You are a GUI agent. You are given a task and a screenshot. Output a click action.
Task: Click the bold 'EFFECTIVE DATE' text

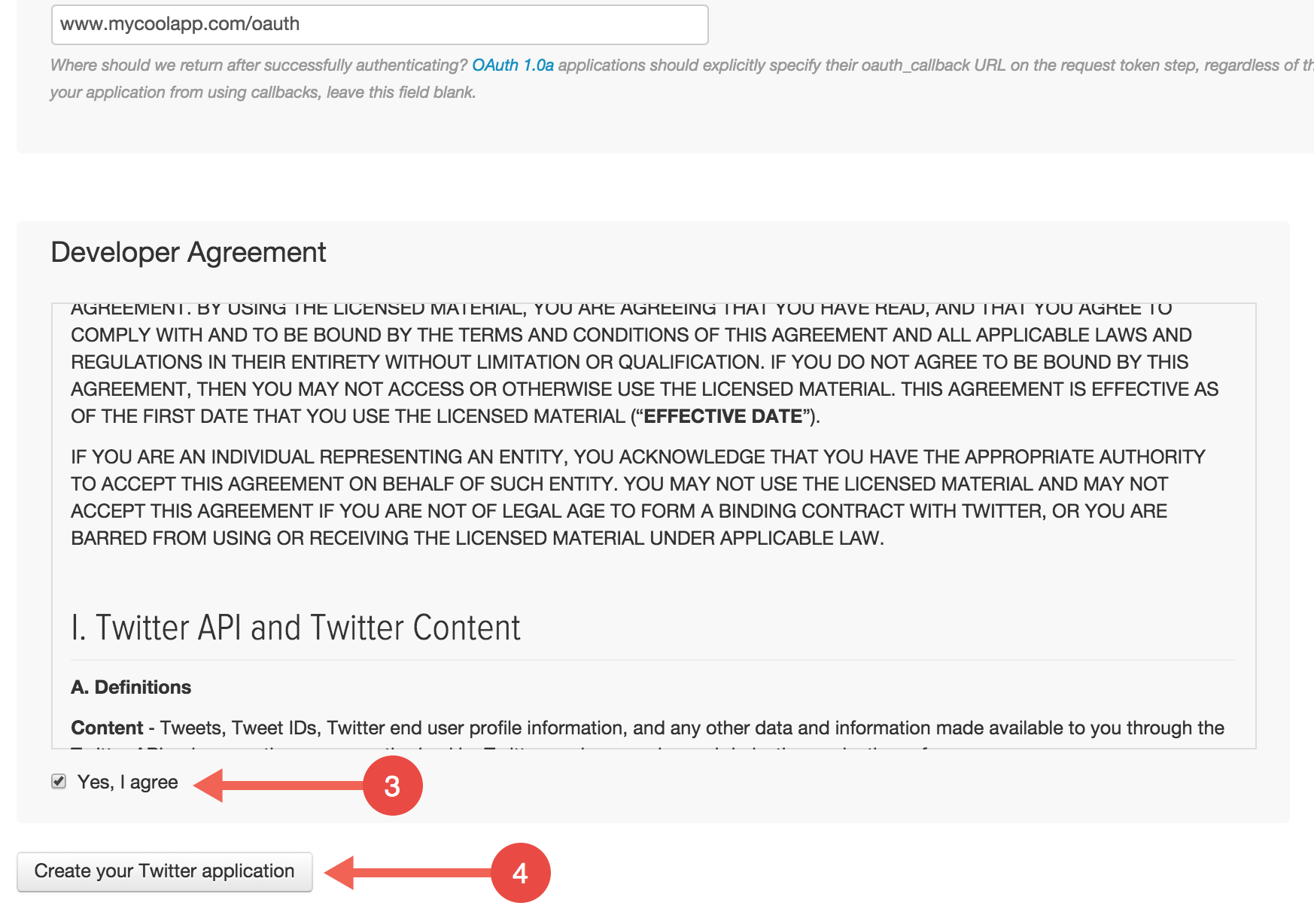[x=723, y=416]
